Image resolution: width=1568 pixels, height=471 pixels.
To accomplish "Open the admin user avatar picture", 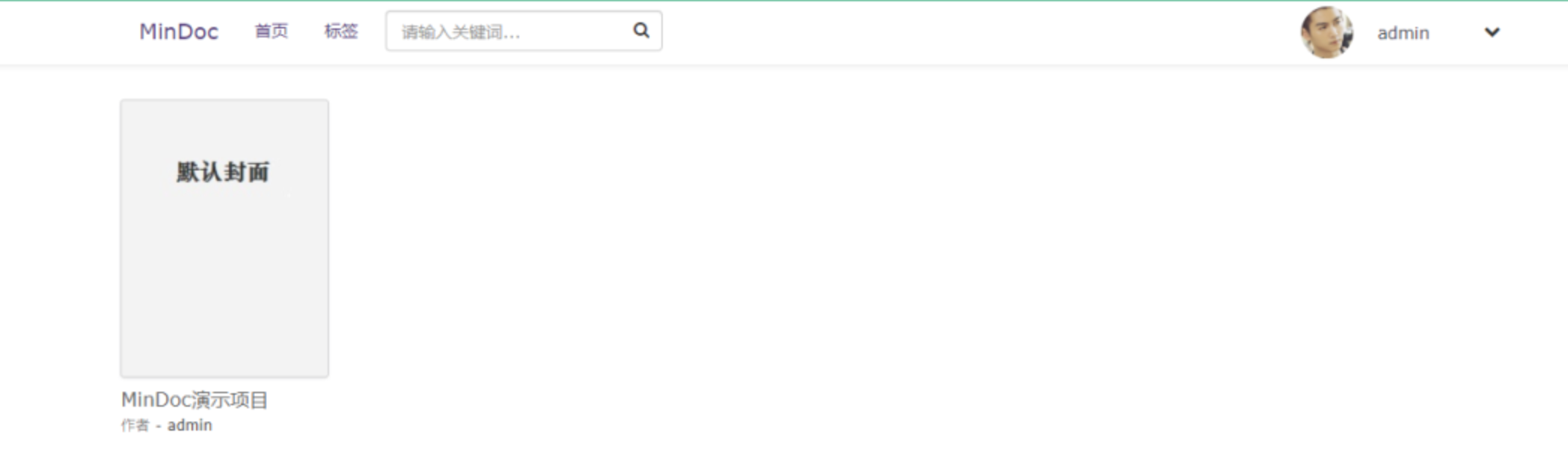I will click(1326, 32).
